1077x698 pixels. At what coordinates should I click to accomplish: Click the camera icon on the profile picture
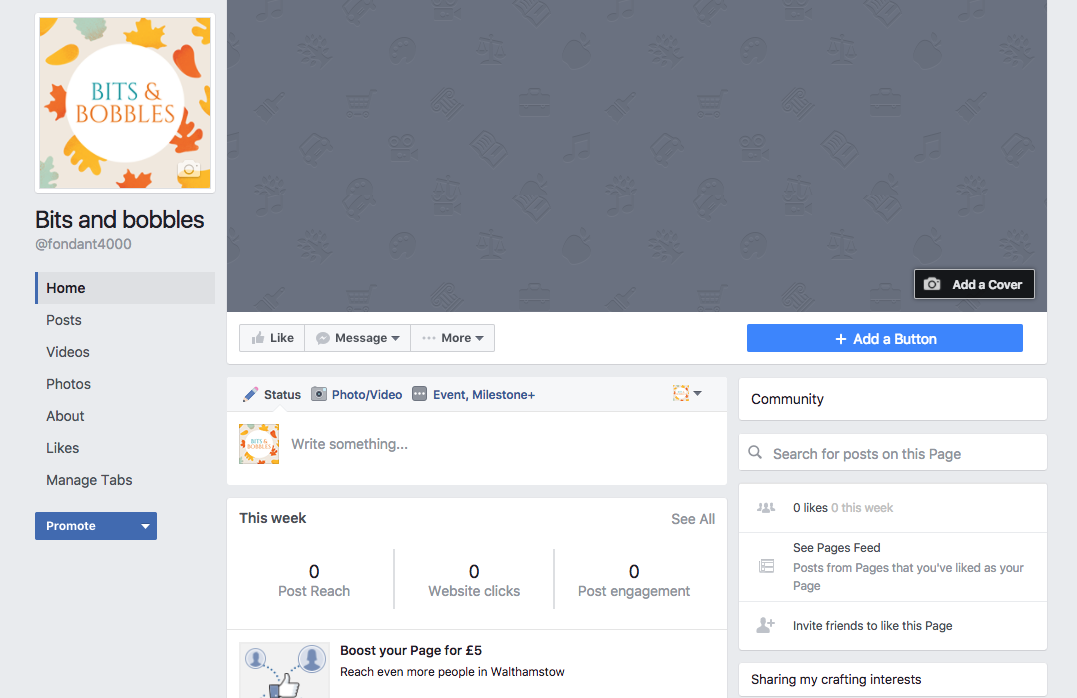pos(189,170)
